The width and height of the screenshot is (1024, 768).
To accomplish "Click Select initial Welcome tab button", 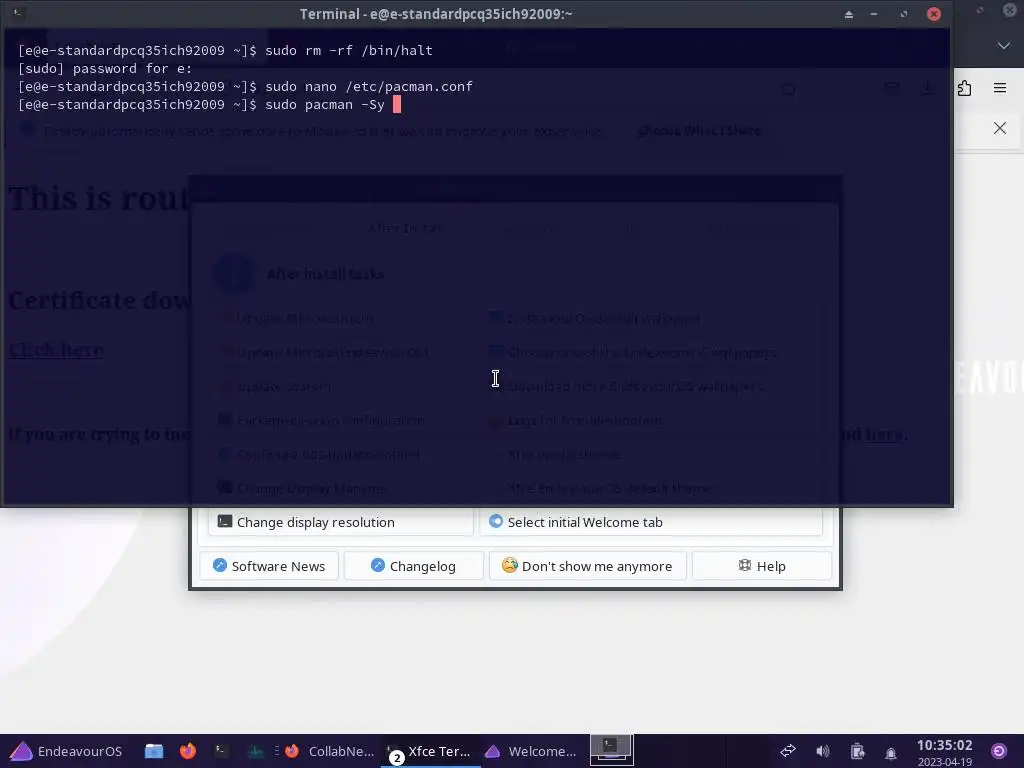I will (x=650, y=522).
